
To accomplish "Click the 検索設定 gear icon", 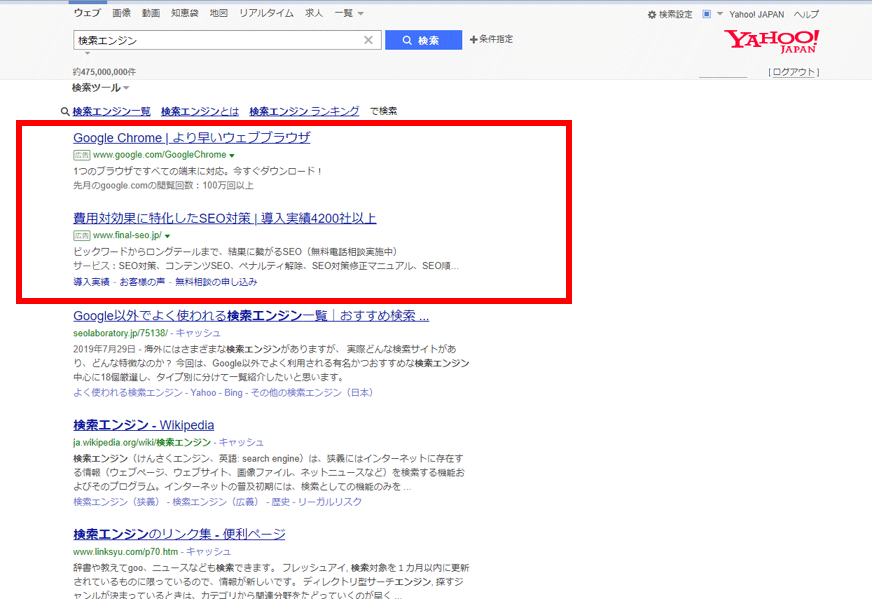I will click(652, 15).
